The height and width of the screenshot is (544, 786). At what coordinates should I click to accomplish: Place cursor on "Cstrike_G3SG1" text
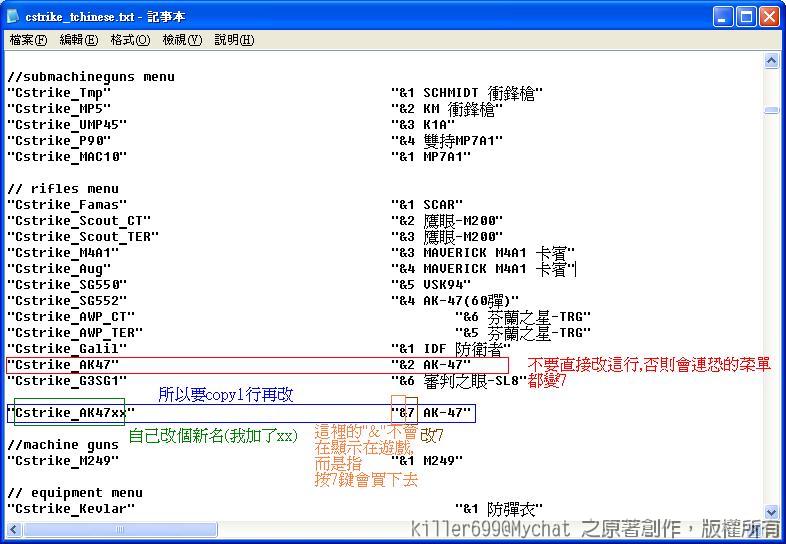click(x=67, y=381)
